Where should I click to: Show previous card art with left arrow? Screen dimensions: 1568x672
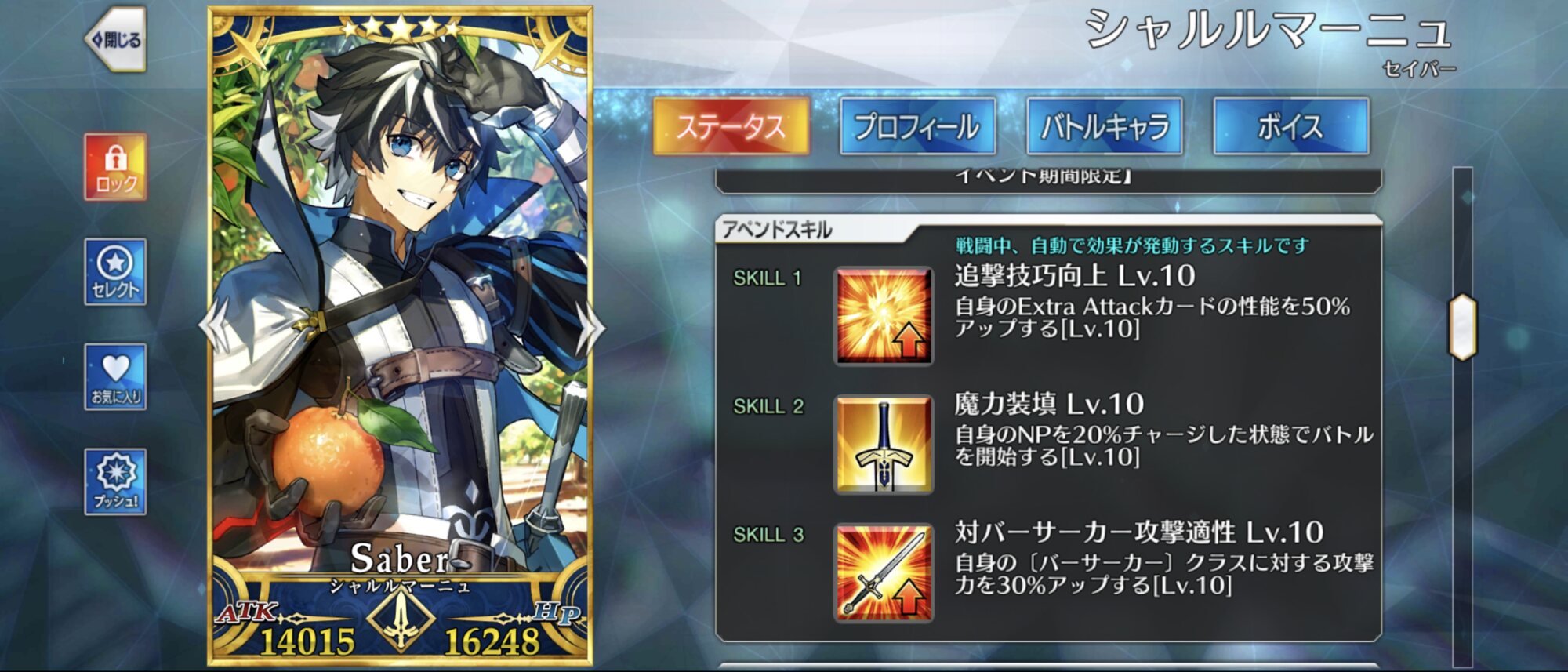[x=213, y=328]
